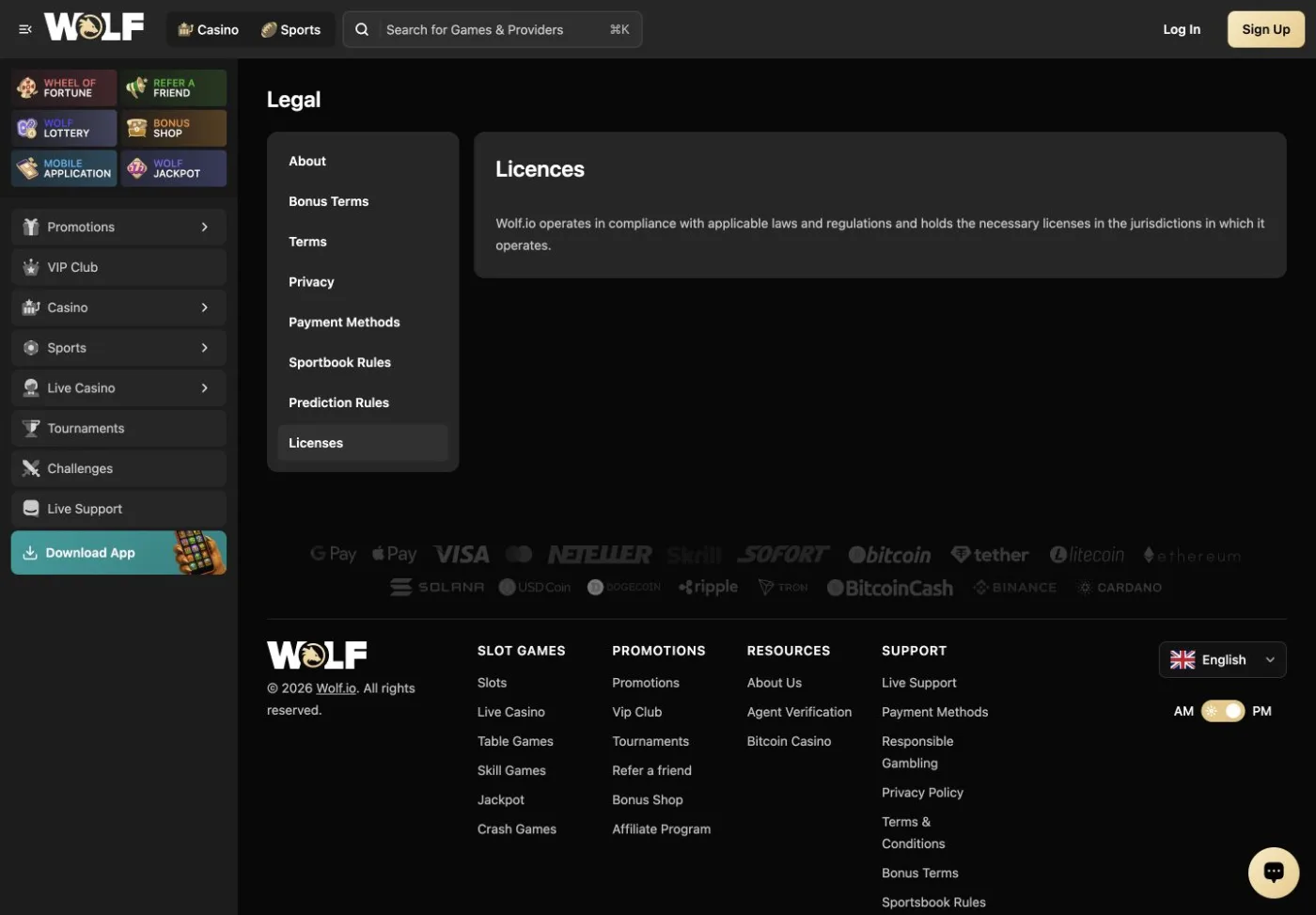Open the Mobile Application tile
This screenshot has width=1316, height=915.
point(64,168)
